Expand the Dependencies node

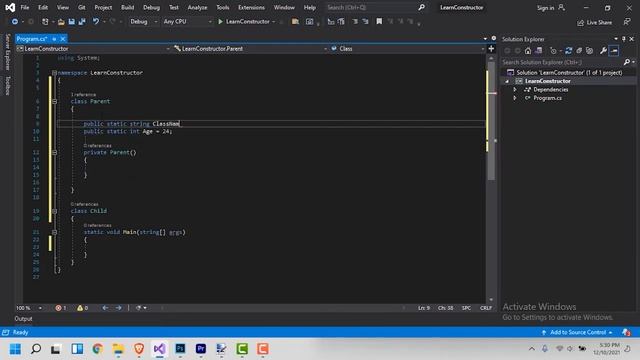coord(515,90)
